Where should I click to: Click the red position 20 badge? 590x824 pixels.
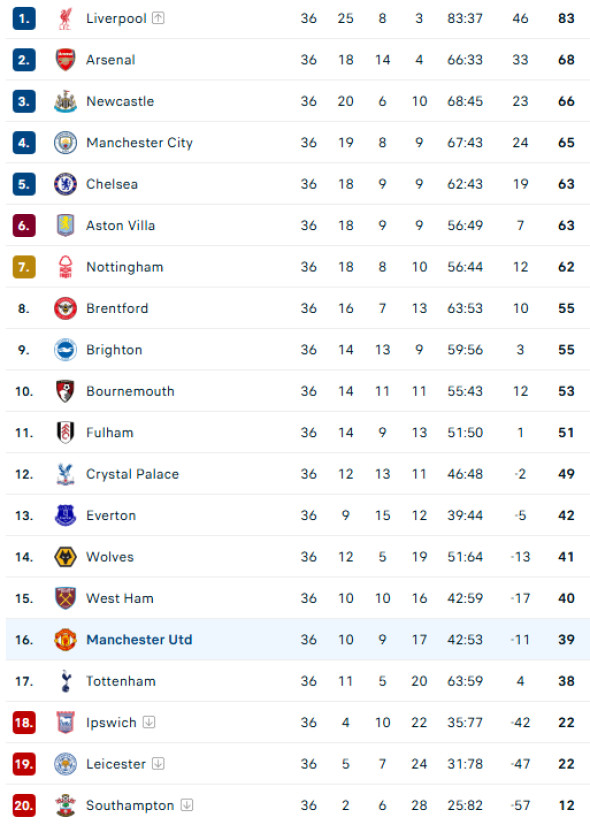(24, 805)
